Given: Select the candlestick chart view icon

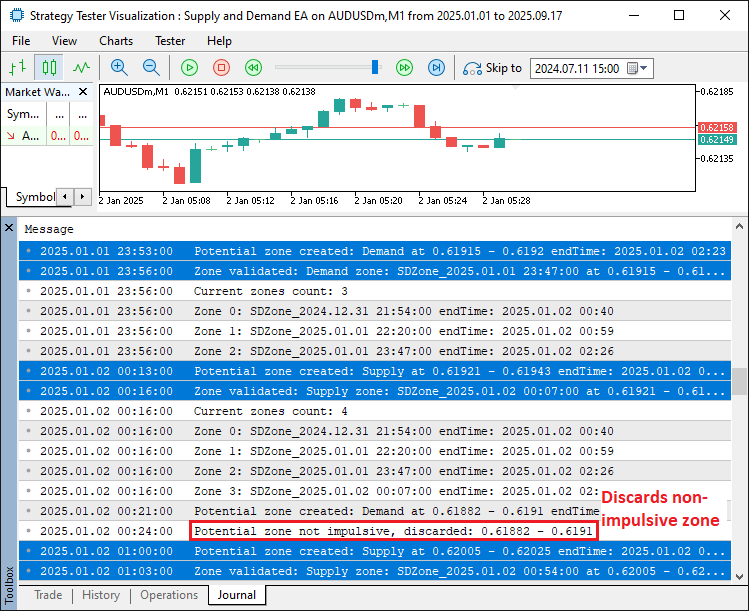Looking at the screenshot, I should point(49,68).
